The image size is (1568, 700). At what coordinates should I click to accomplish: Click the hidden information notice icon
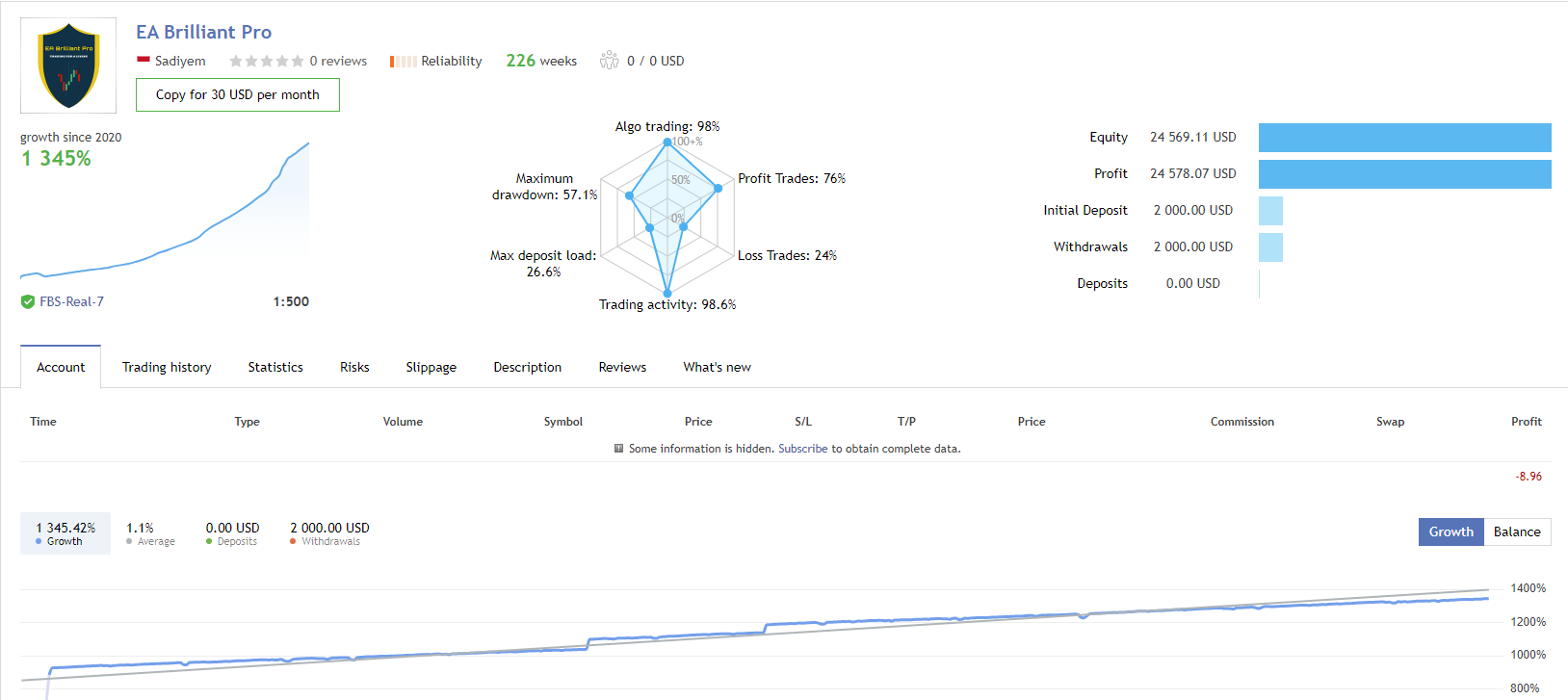[x=618, y=449]
